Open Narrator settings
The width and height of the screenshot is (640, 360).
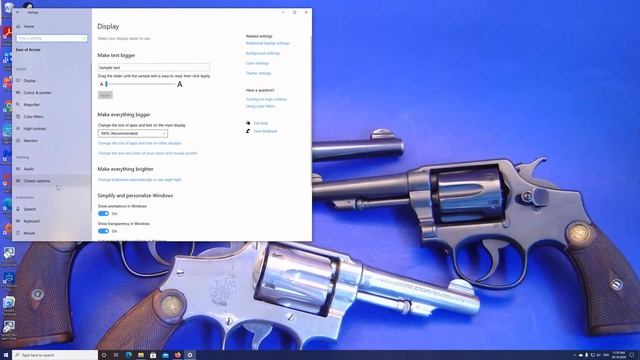coord(31,140)
